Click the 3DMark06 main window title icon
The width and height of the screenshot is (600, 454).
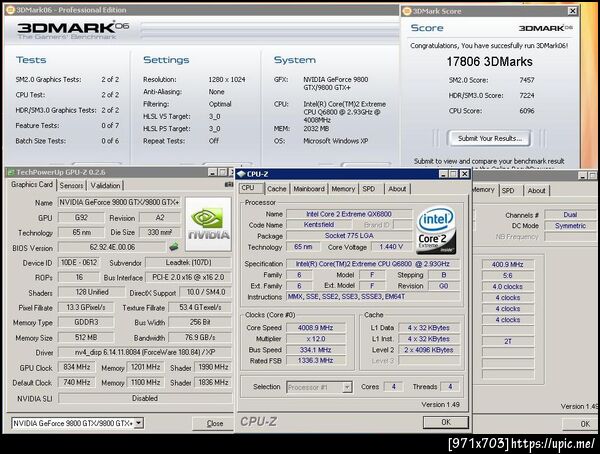pyautogui.click(x=10, y=10)
